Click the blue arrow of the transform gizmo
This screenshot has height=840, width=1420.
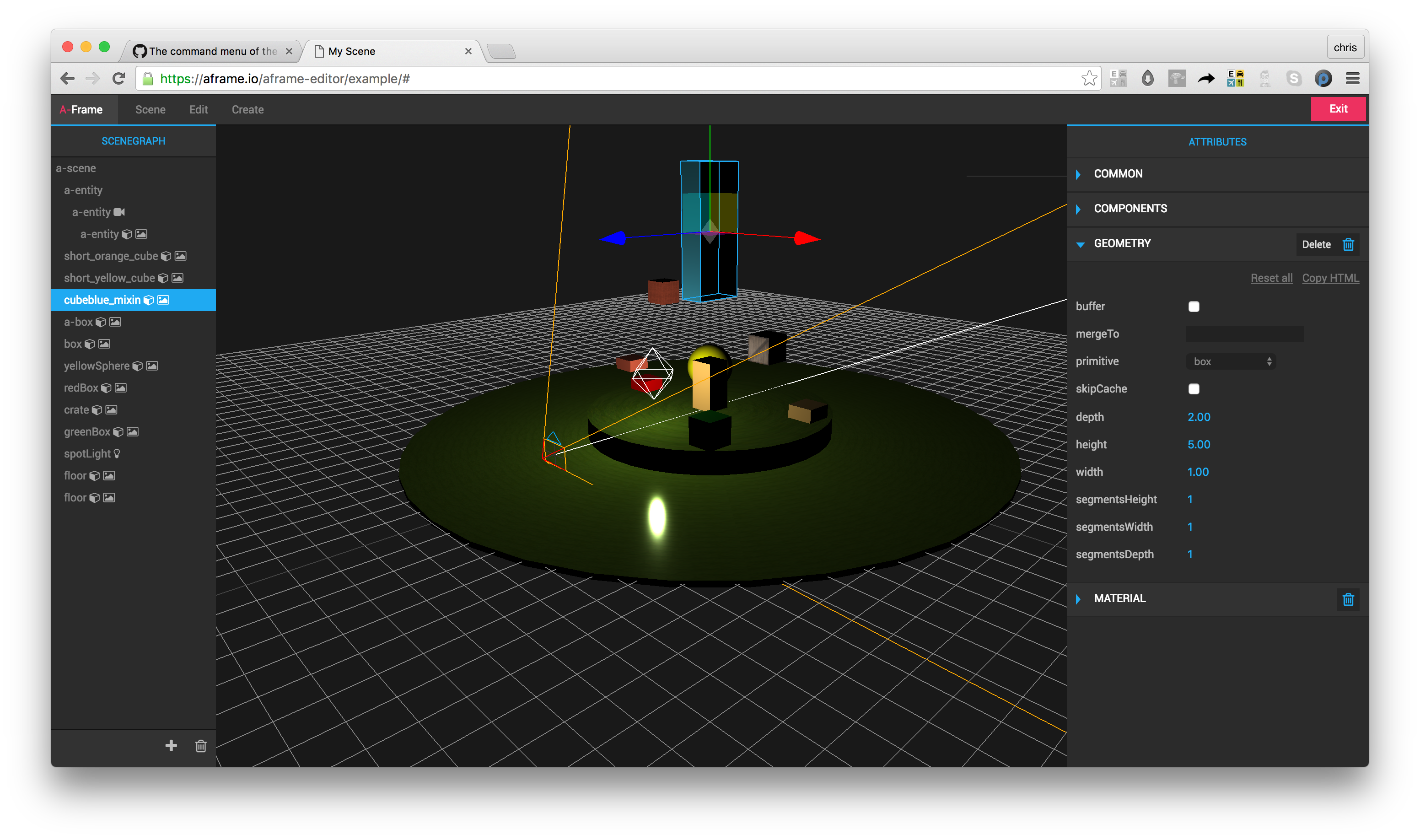coord(615,238)
